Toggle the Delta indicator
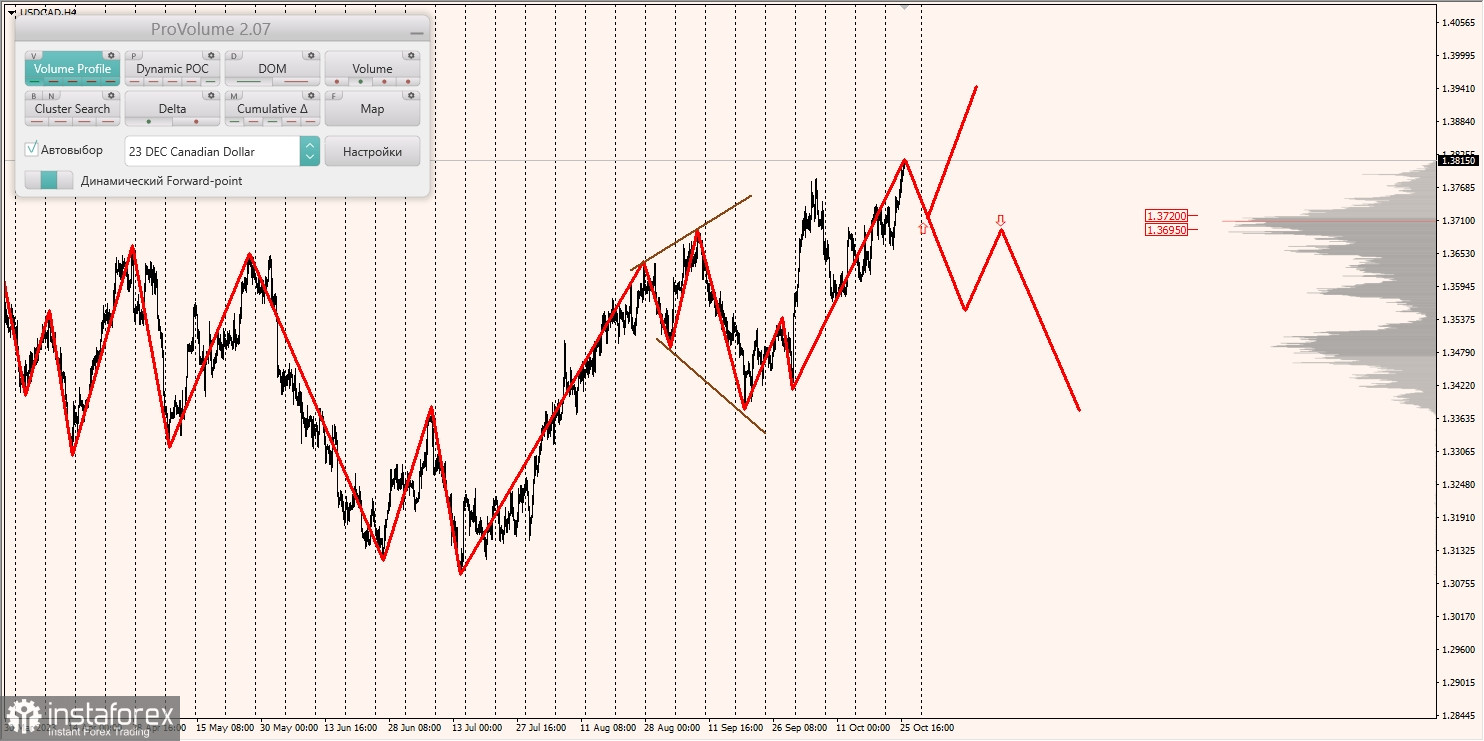 click(172, 108)
